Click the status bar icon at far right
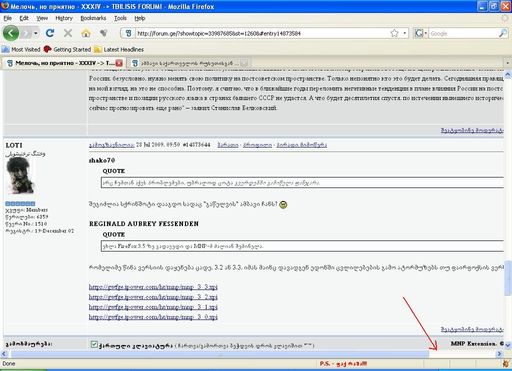512x371 pixels. point(506,363)
